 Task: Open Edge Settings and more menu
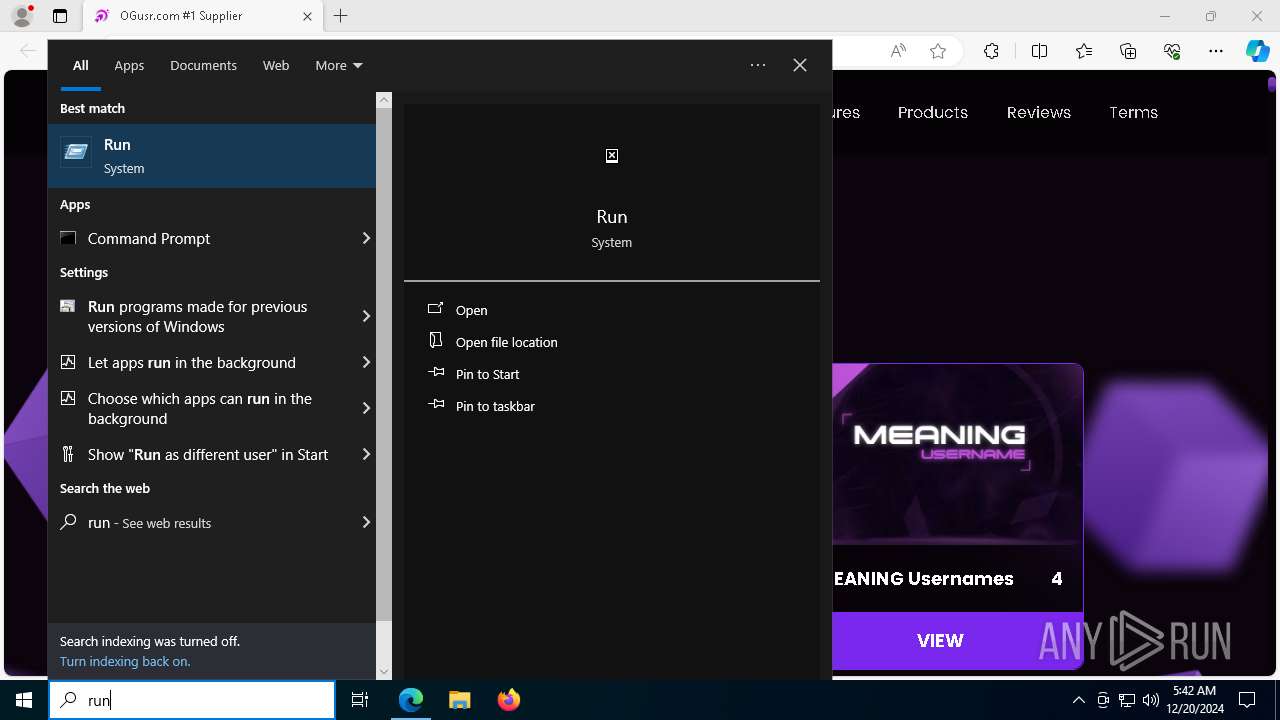(x=1216, y=51)
